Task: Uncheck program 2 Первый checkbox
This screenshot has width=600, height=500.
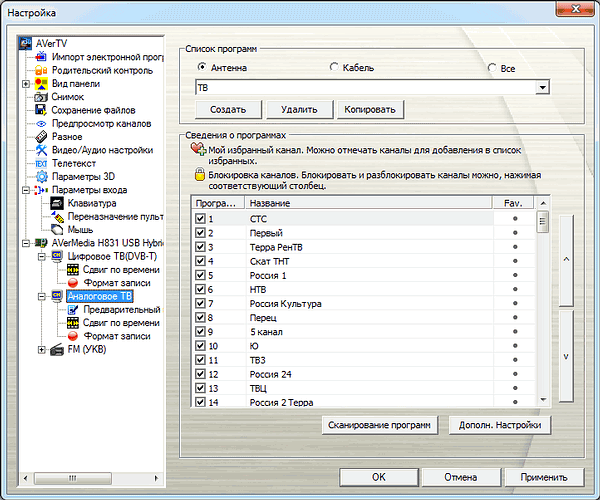Action: point(200,233)
